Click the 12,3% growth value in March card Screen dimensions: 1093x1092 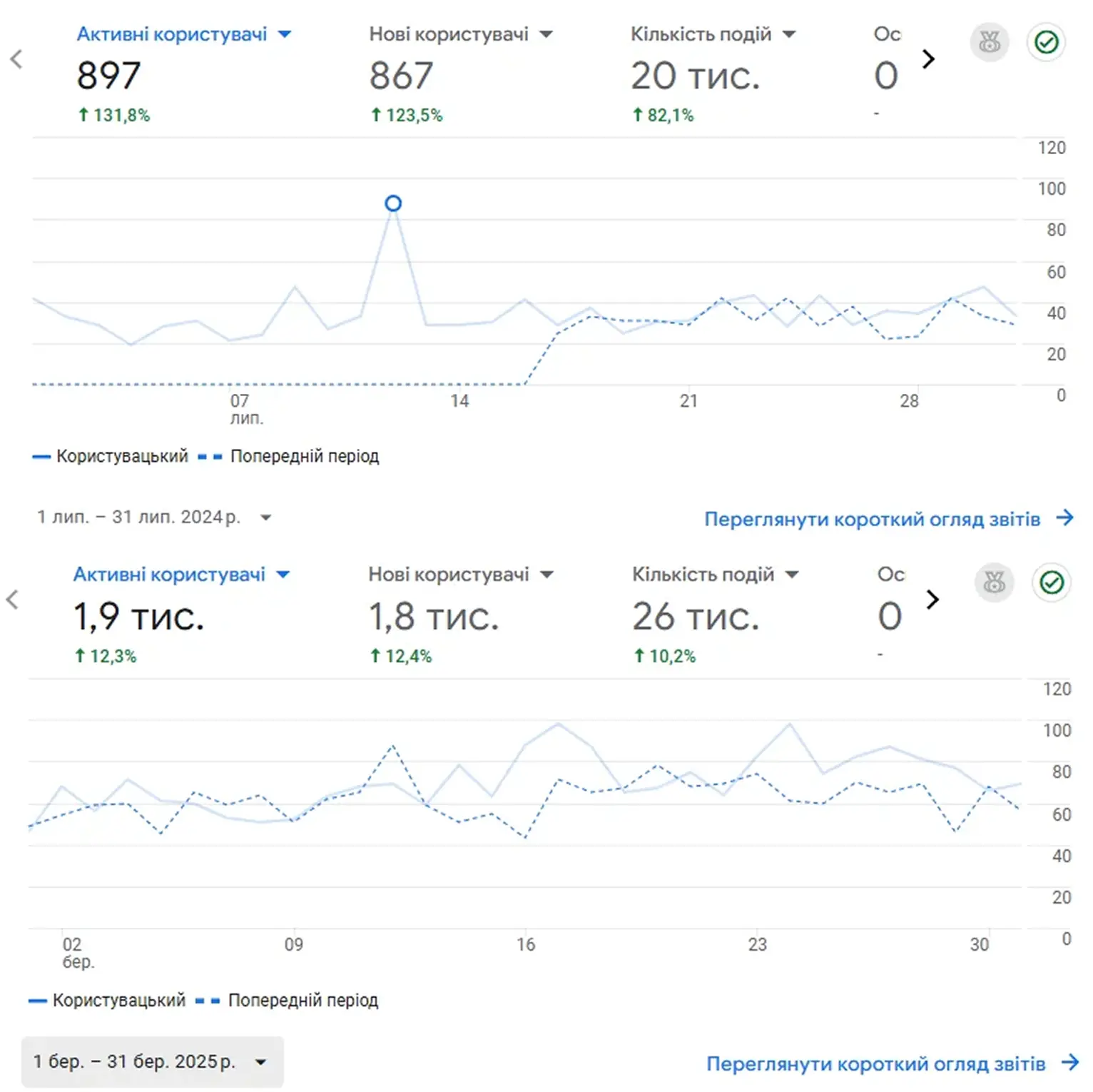pyautogui.click(x=106, y=656)
